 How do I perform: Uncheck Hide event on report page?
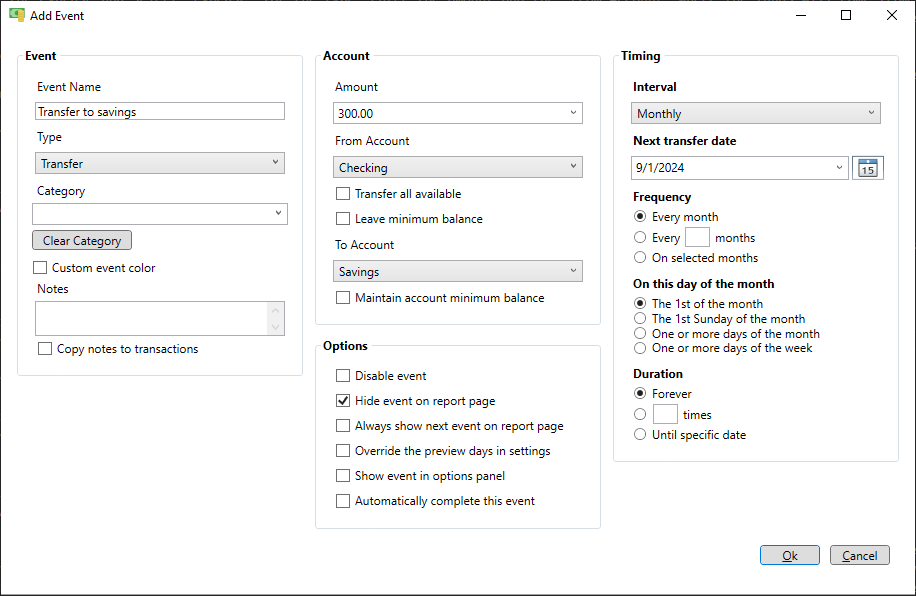pos(343,400)
